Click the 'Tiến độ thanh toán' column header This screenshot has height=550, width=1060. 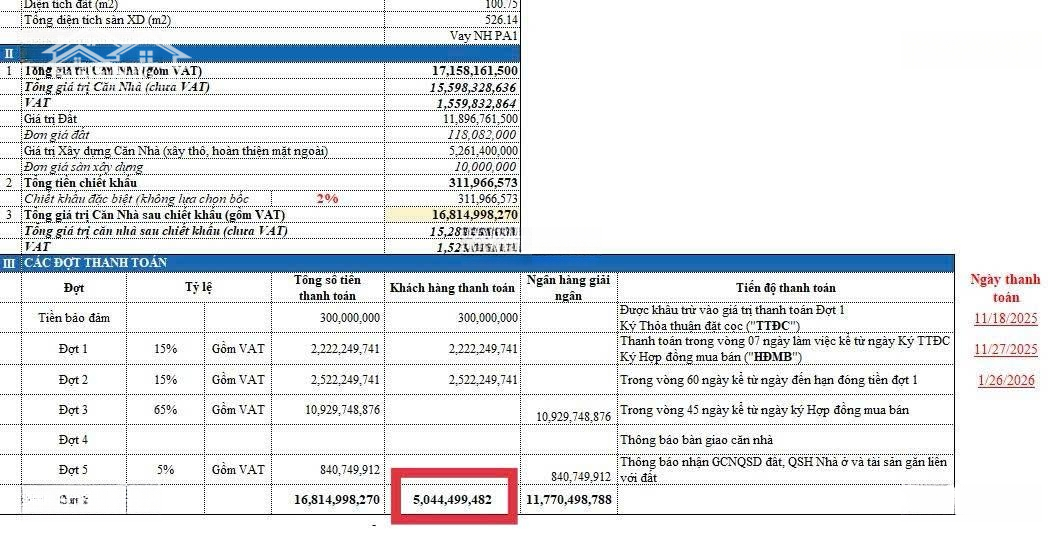pyautogui.click(x=785, y=288)
